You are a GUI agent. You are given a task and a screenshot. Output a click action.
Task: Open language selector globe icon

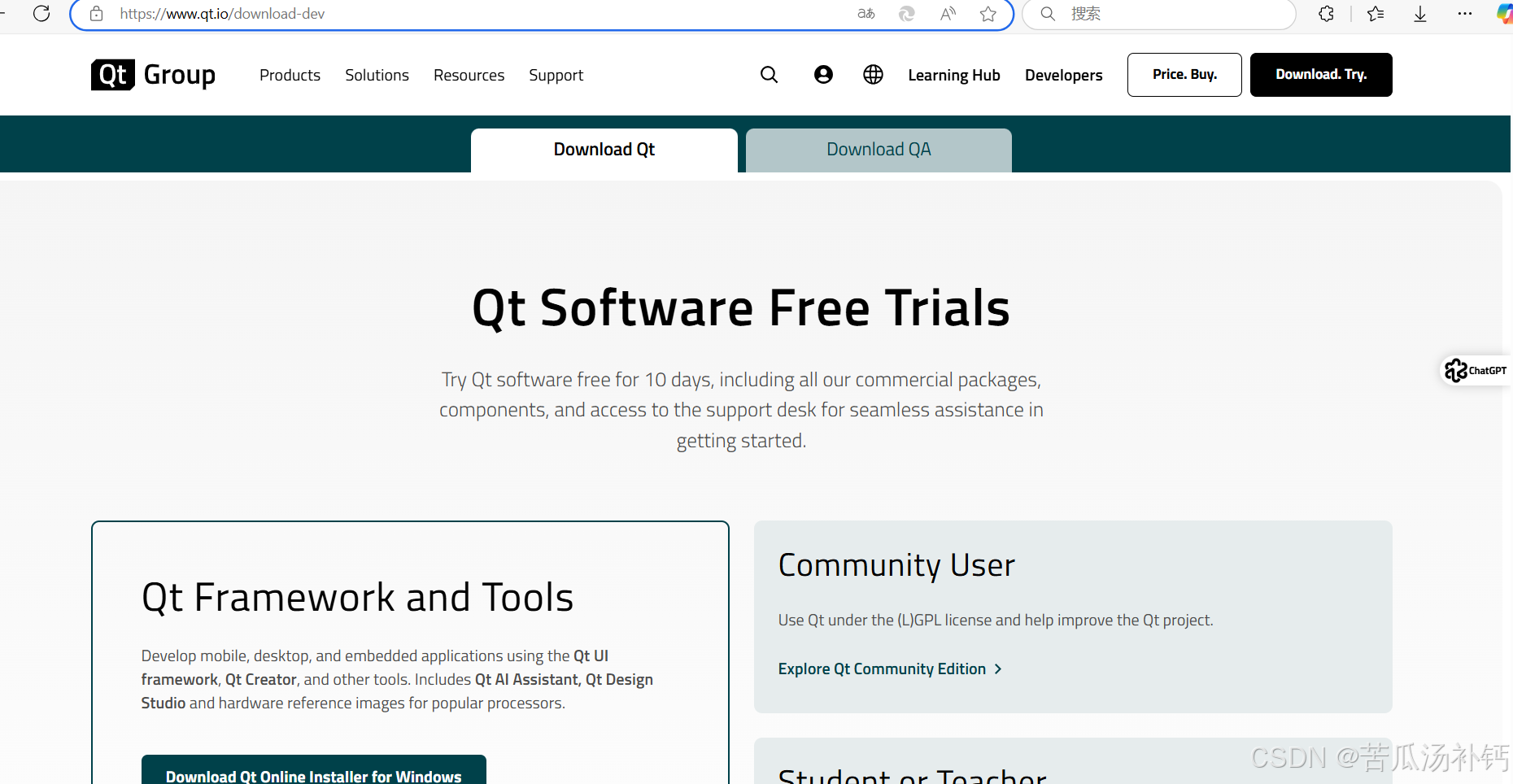pyautogui.click(x=873, y=75)
